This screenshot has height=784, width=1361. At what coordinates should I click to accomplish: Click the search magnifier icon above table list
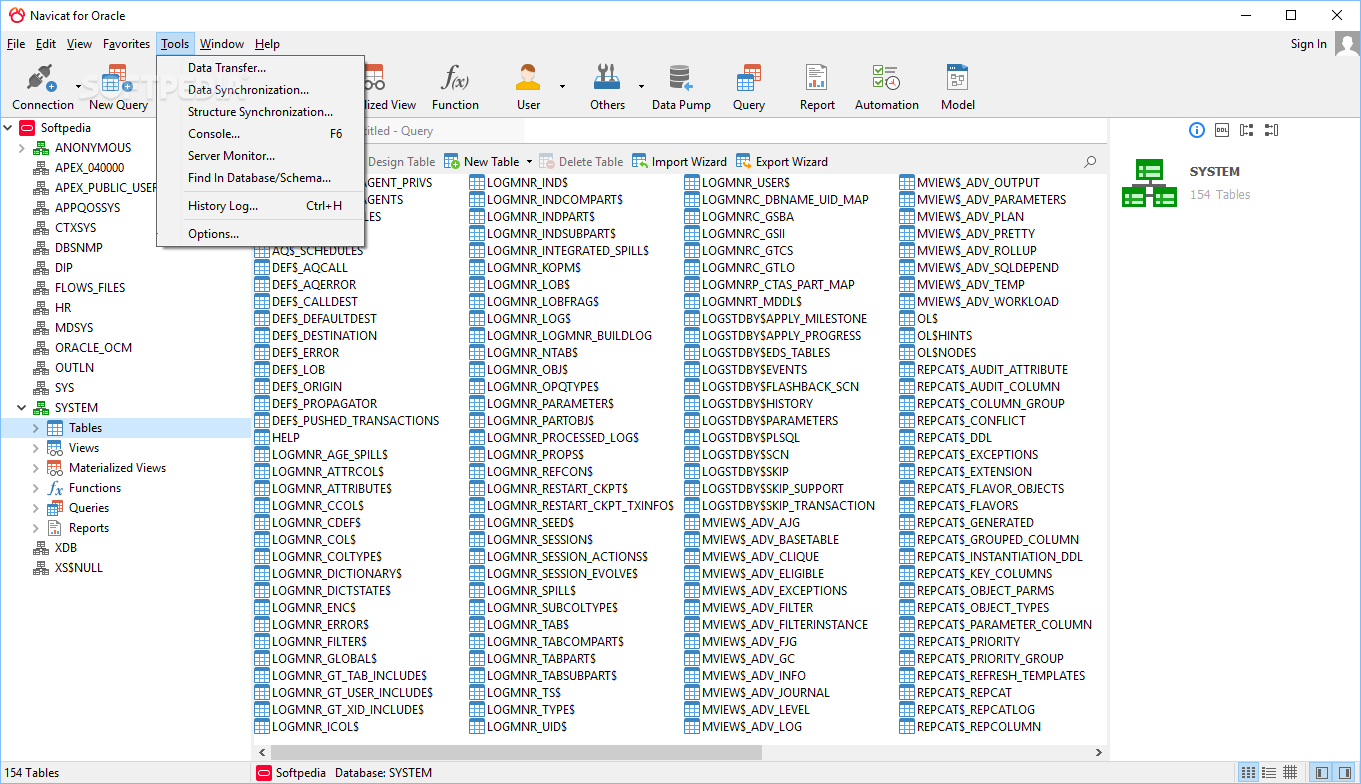pos(1090,161)
